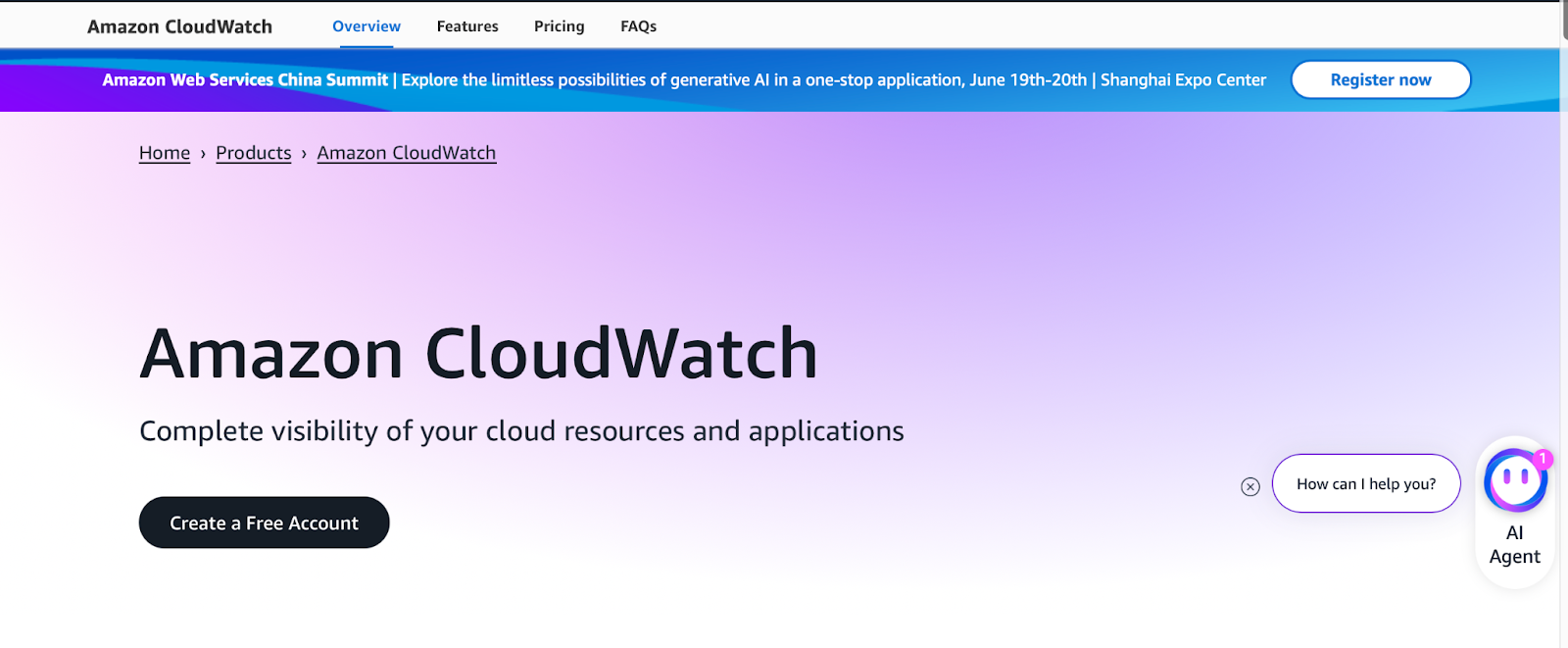This screenshot has width=1568, height=648.
Task: Open the AI Agent chat icon
Action: [1515, 480]
